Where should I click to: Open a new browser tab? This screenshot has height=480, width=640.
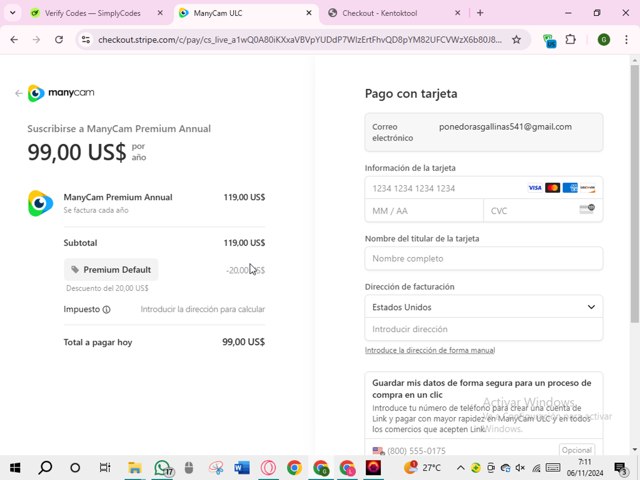(480, 13)
